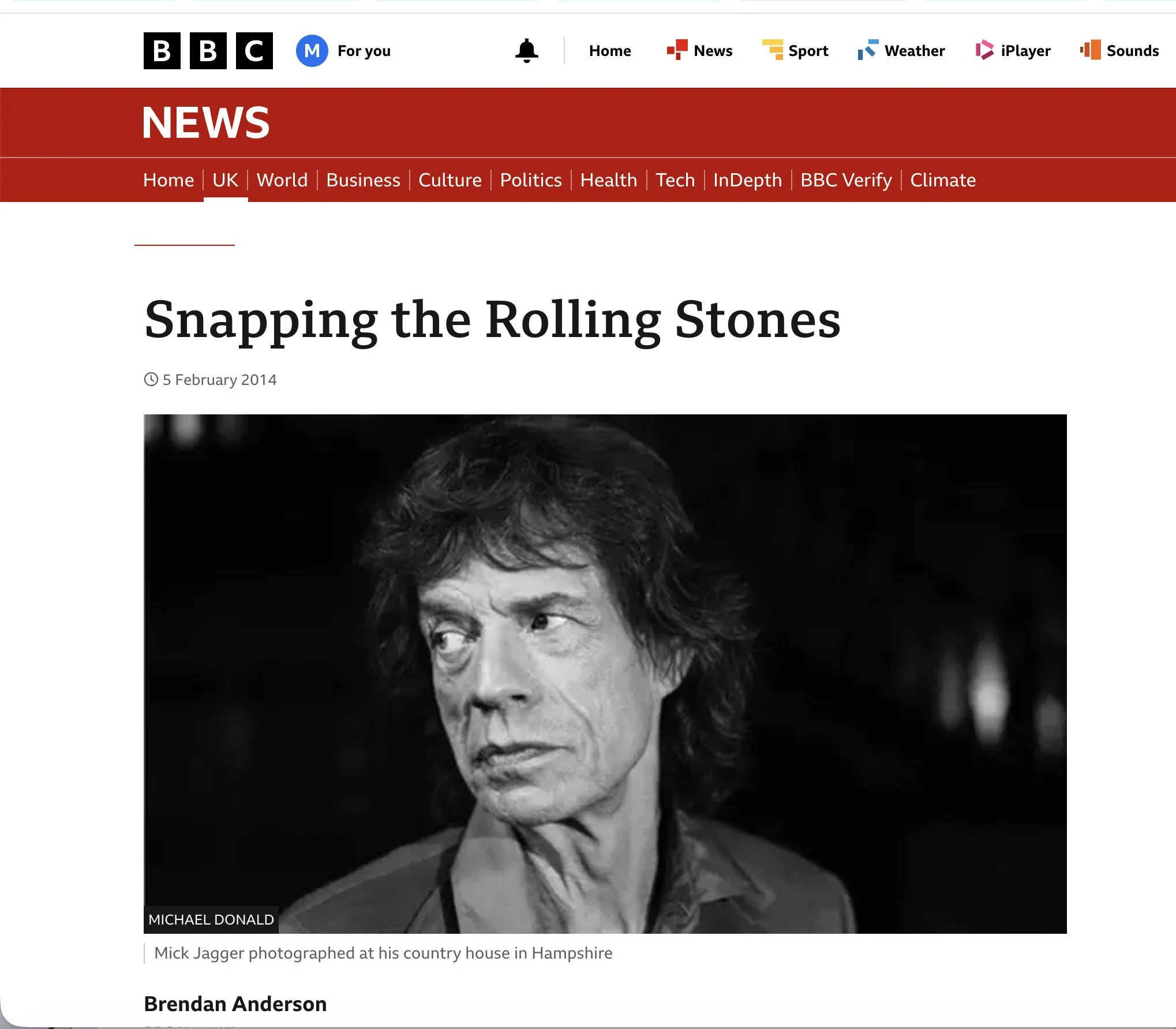1176x1029 pixels.
Task: Click the Mick Jagger article photo
Action: [605, 673]
